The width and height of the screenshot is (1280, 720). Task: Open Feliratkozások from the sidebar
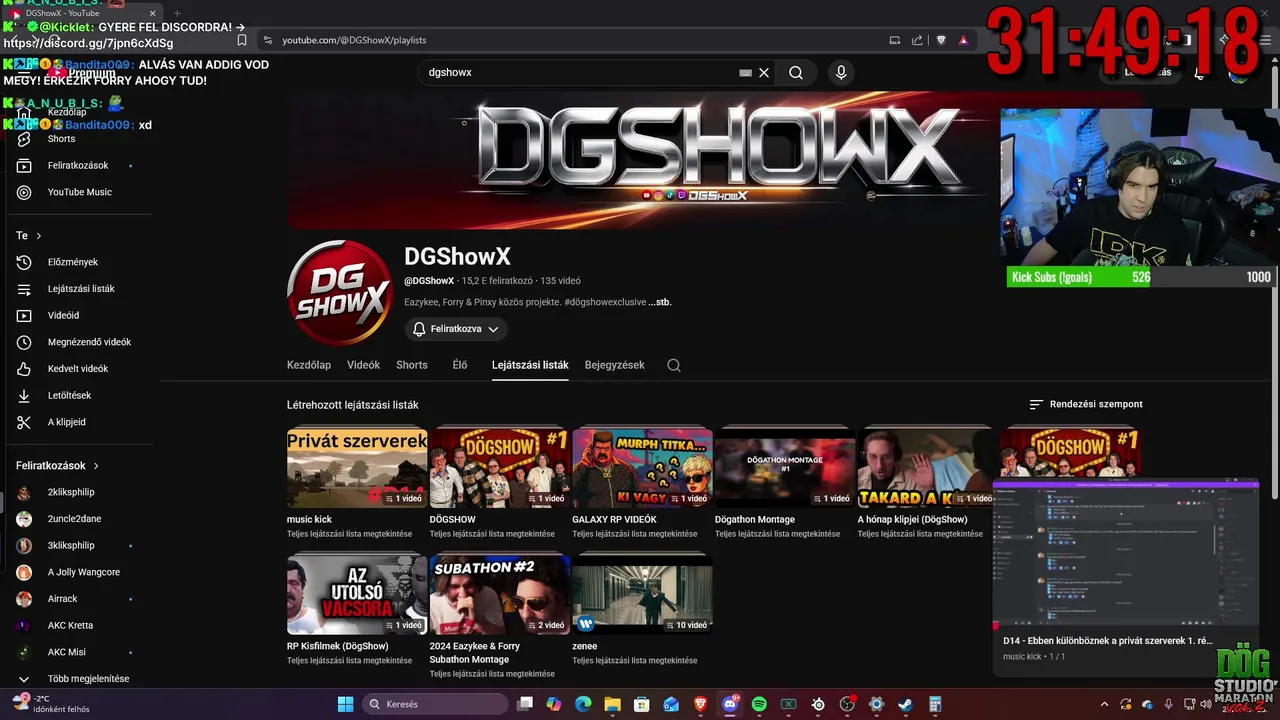click(78, 165)
